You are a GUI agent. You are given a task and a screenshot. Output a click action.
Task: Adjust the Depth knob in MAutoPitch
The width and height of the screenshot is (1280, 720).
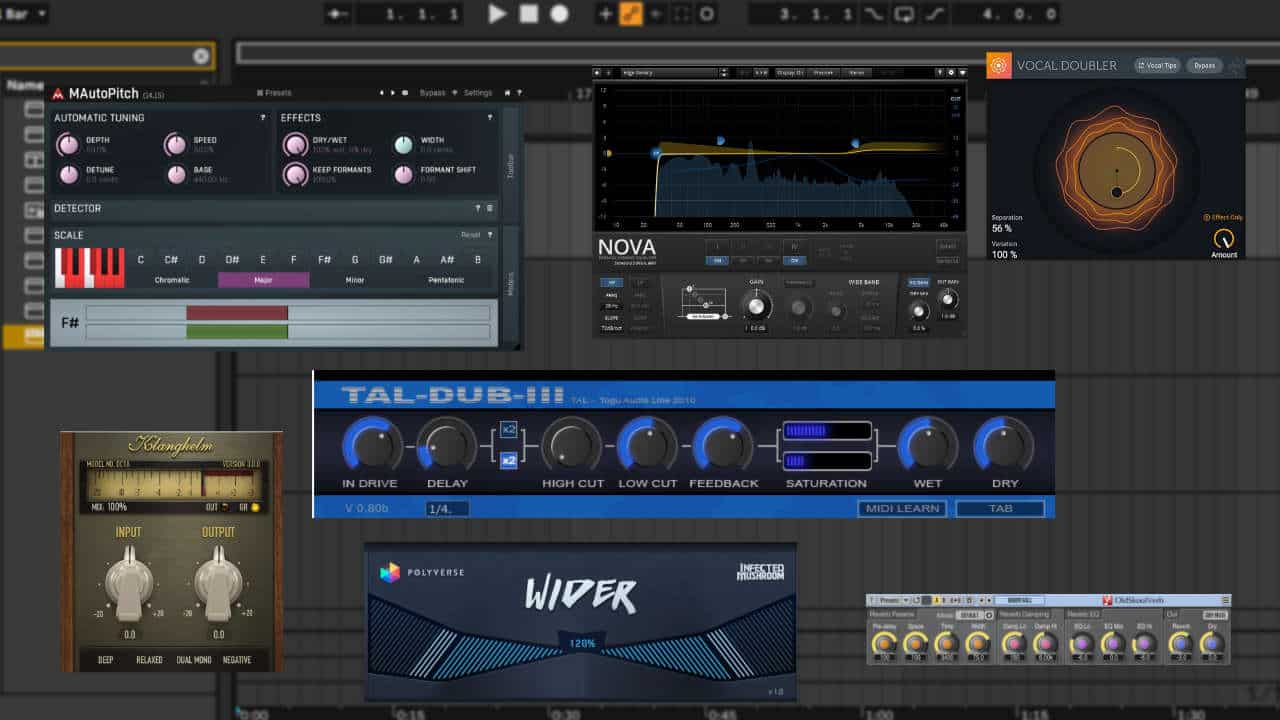pos(68,145)
